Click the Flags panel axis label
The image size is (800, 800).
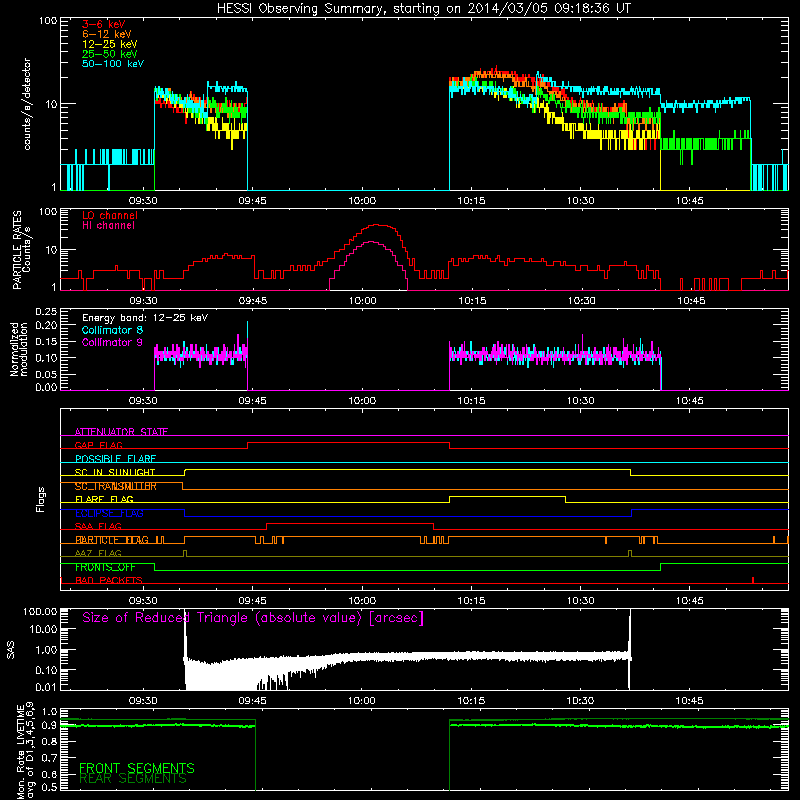[x=40, y=499]
